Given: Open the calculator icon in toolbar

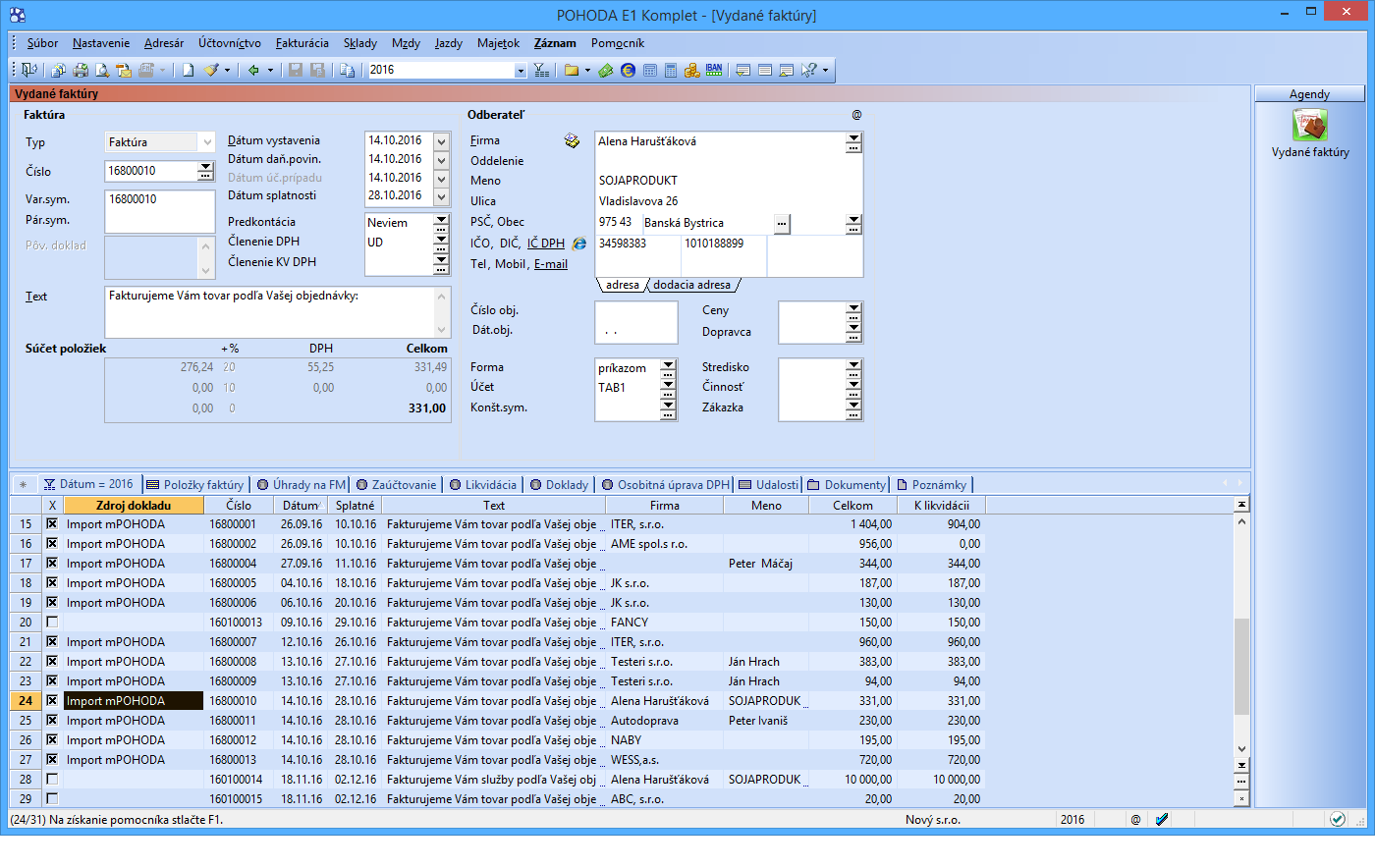Looking at the screenshot, I should click(x=671, y=70).
